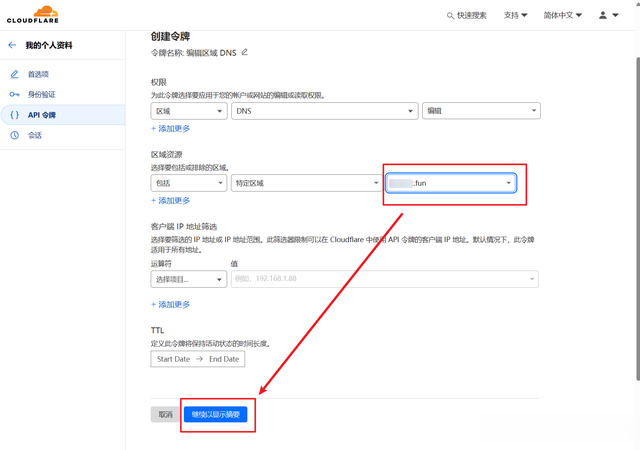The width and height of the screenshot is (640, 450).
Task: Edit token name with the pencil icon
Action: pyautogui.click(x=244, y=52)
